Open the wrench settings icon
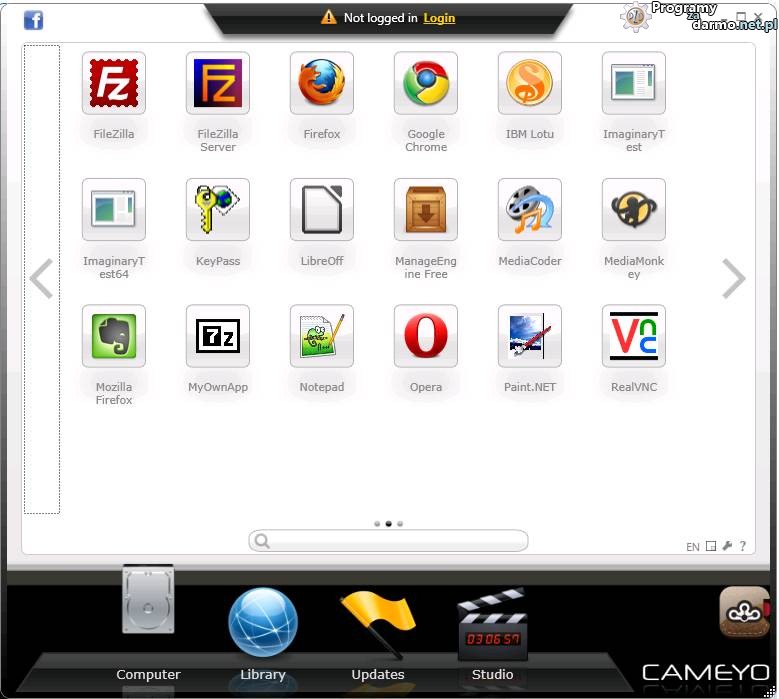779x699 pixels. point(727,546)
